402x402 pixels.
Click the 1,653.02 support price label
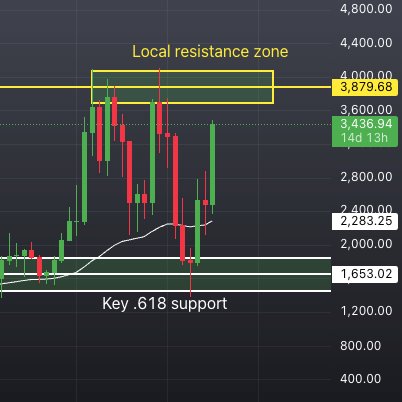[x=365, y=274]
